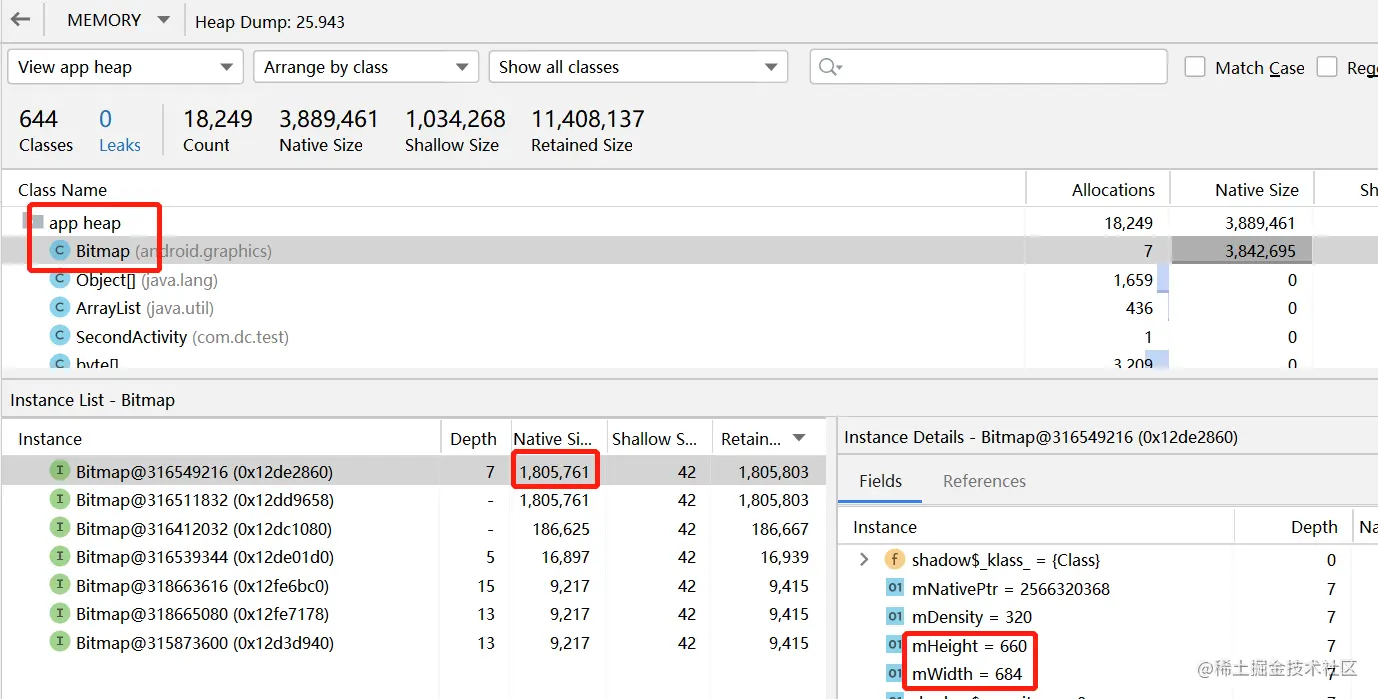1378x699 pixels.
Task: Select instance Bitmap@318663616
Action: click(x=414, y=586)
